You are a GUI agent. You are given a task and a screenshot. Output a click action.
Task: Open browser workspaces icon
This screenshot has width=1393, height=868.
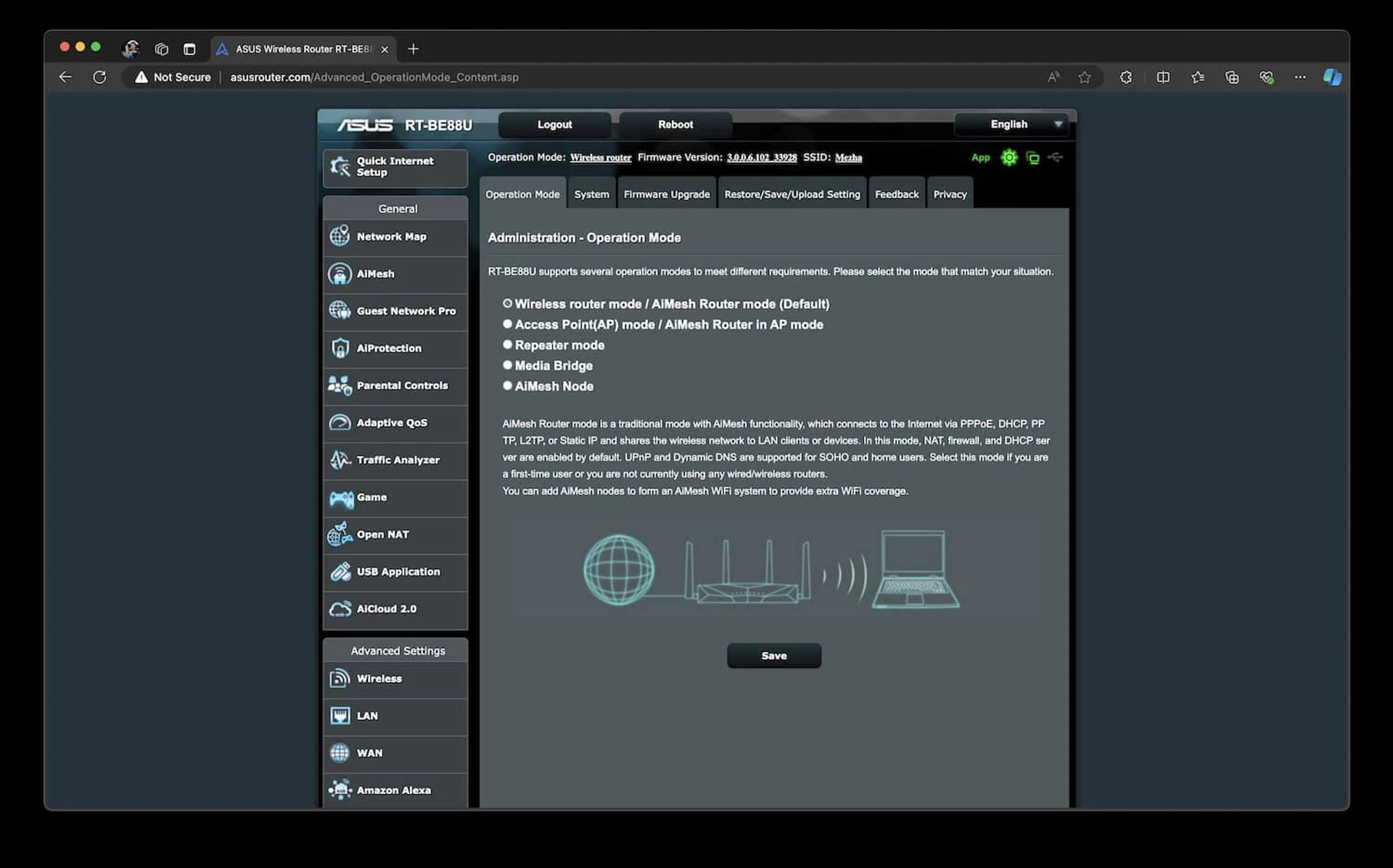(161, 49)
